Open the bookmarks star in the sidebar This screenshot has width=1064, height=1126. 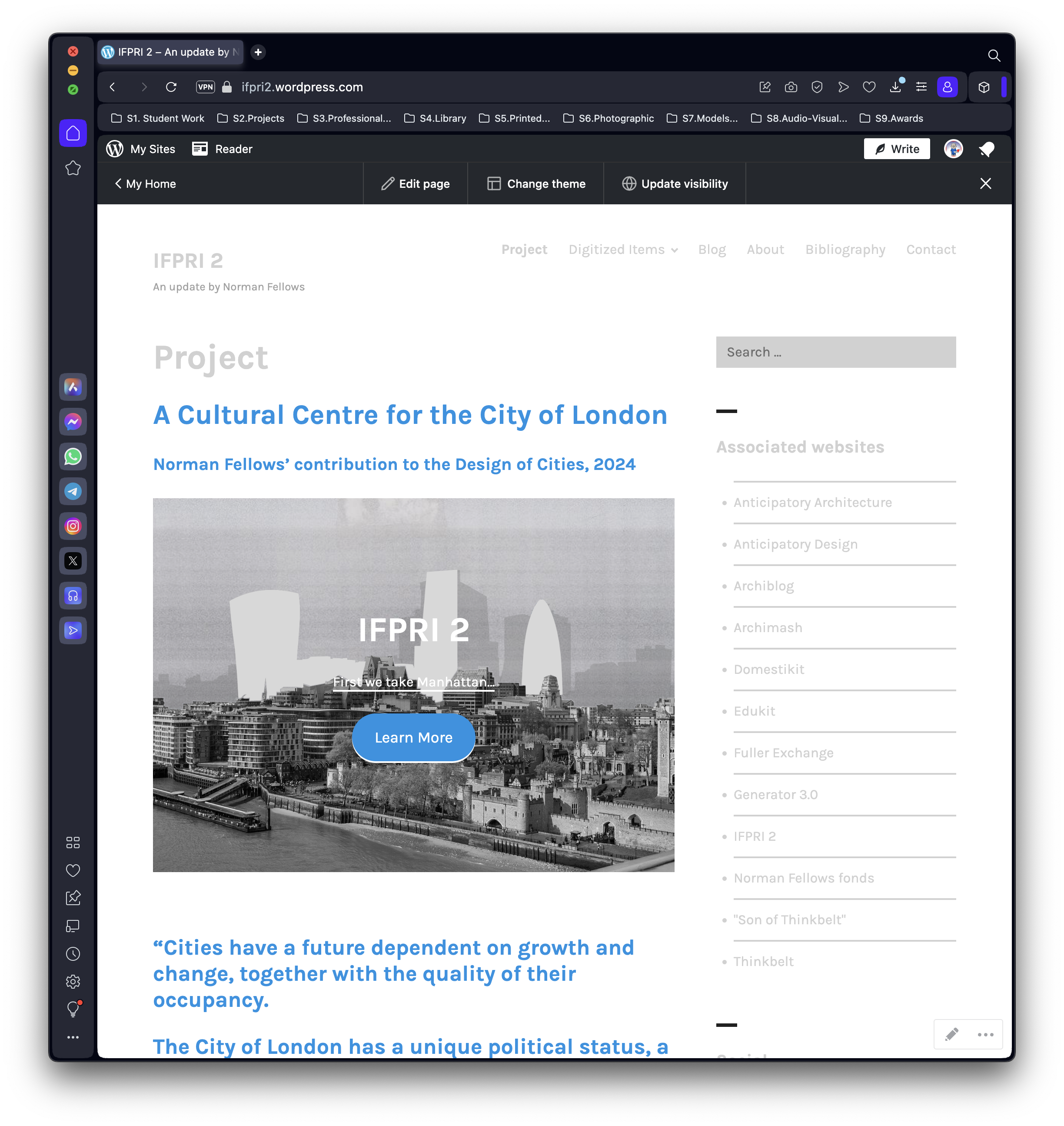73,168
